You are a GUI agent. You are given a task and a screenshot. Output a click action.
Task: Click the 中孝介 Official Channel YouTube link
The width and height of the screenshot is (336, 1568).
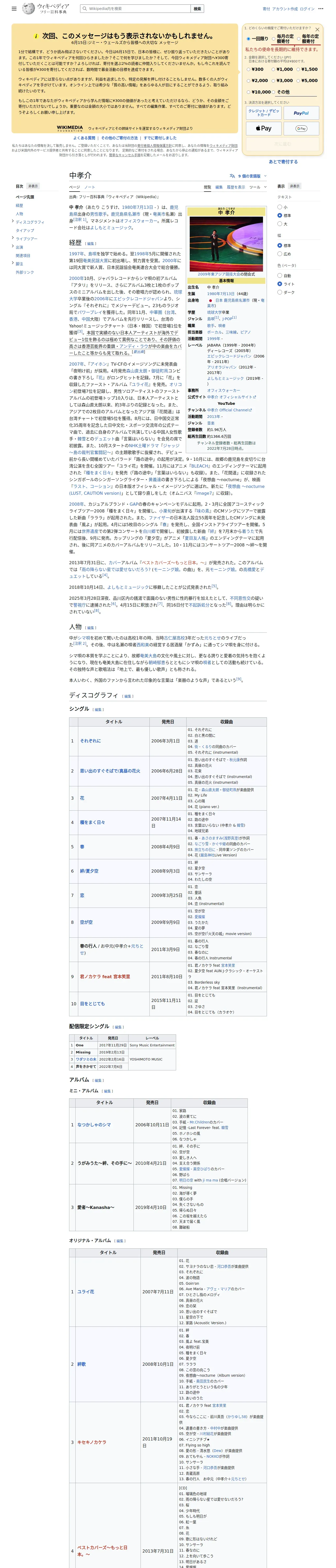229,410
